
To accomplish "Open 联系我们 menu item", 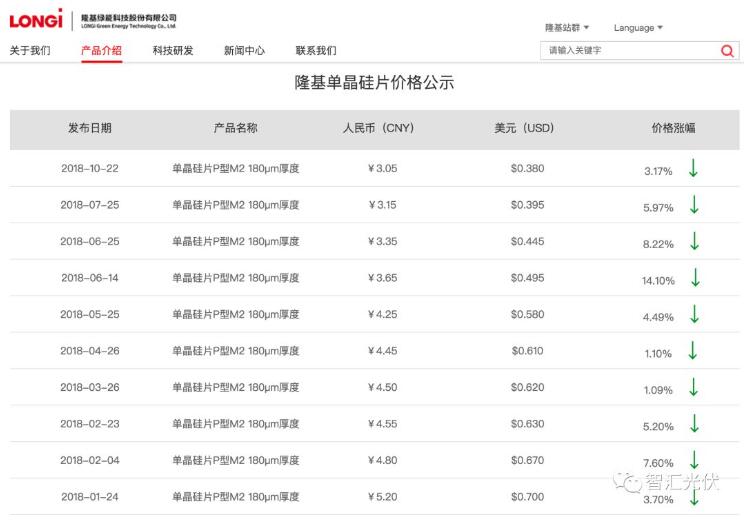I will (x=316, y=51).
